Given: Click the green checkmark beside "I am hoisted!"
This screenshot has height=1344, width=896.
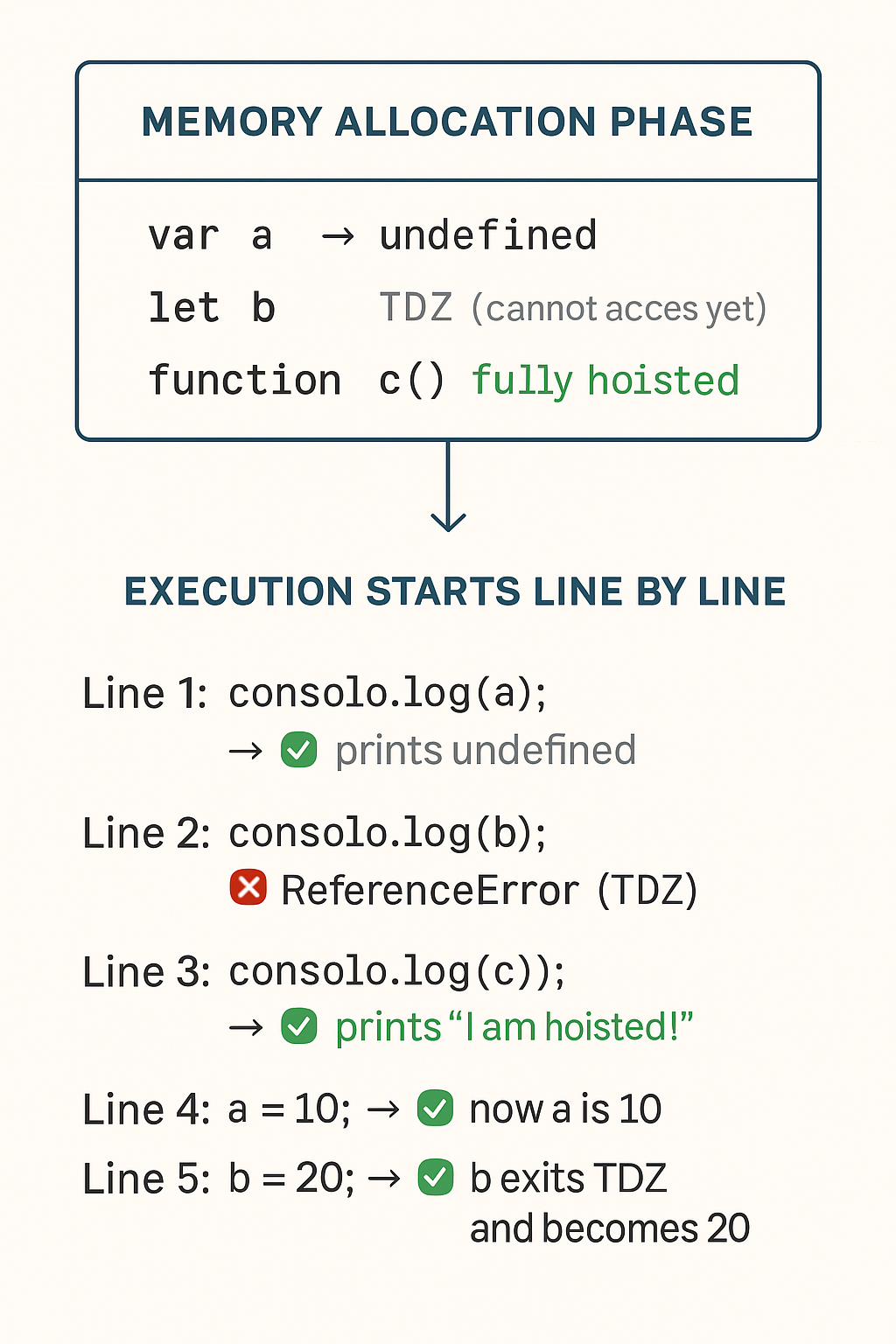Looking at the screenshot, I should pos(299,1026).
